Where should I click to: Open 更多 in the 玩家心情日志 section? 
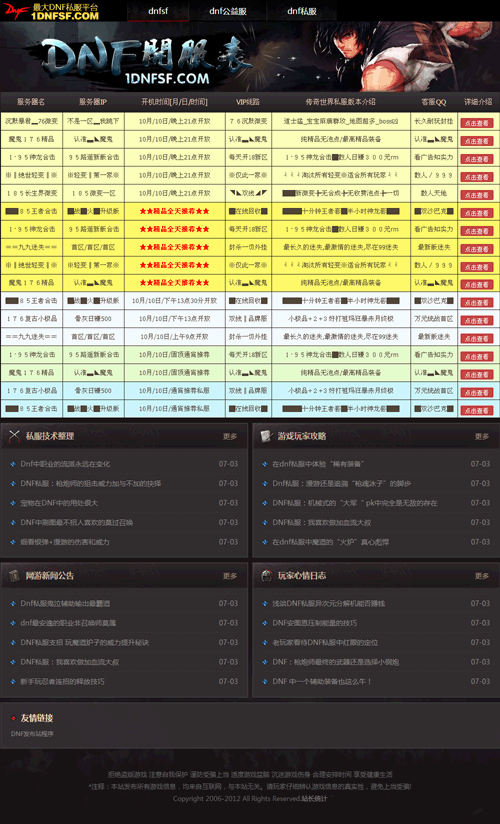(482, 576)
